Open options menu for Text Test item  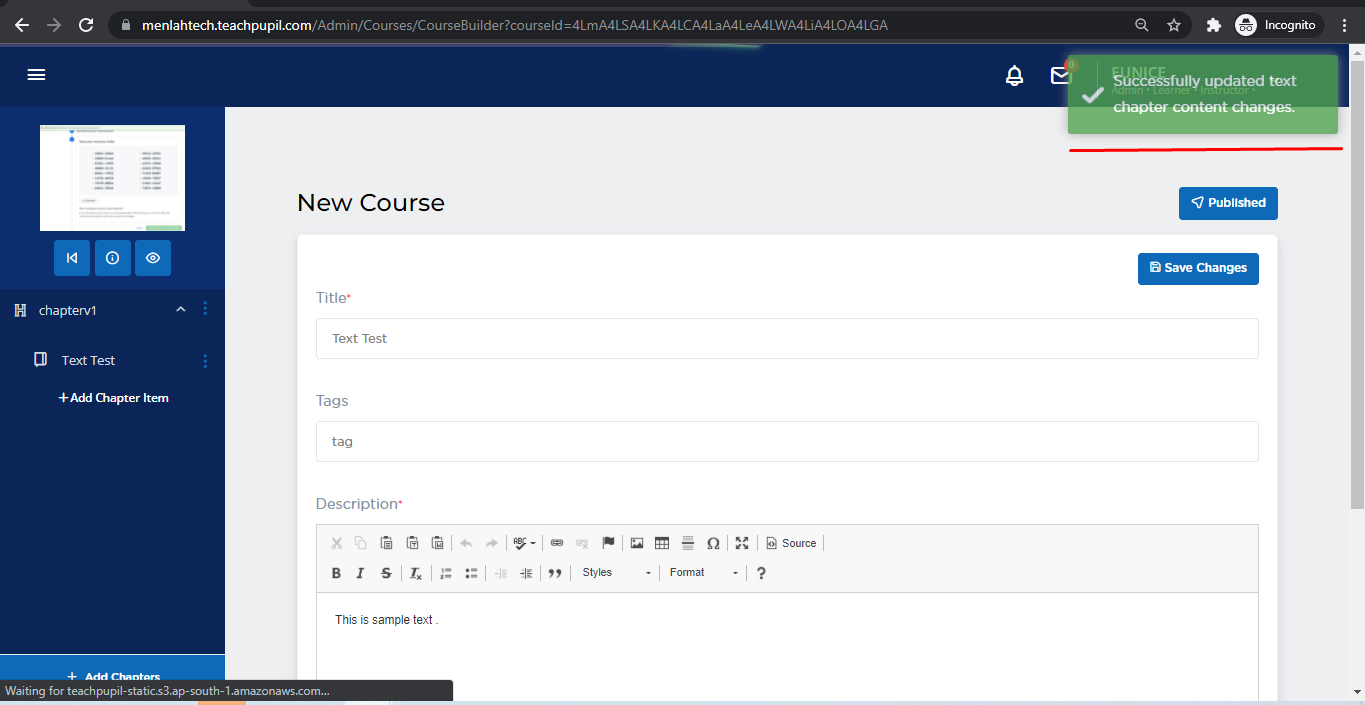point(206,361)
